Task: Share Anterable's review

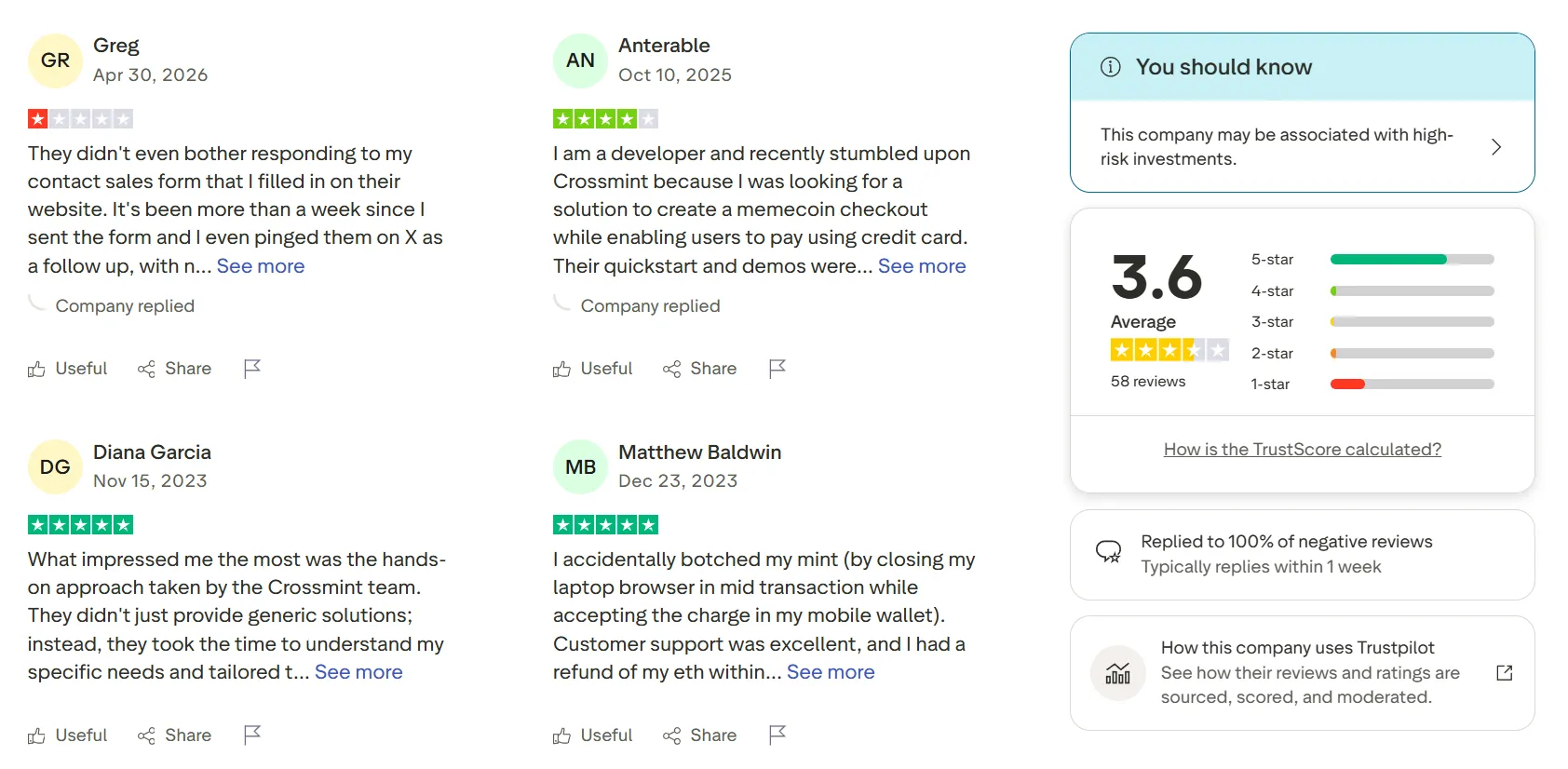Action: [x=699, y=369]
